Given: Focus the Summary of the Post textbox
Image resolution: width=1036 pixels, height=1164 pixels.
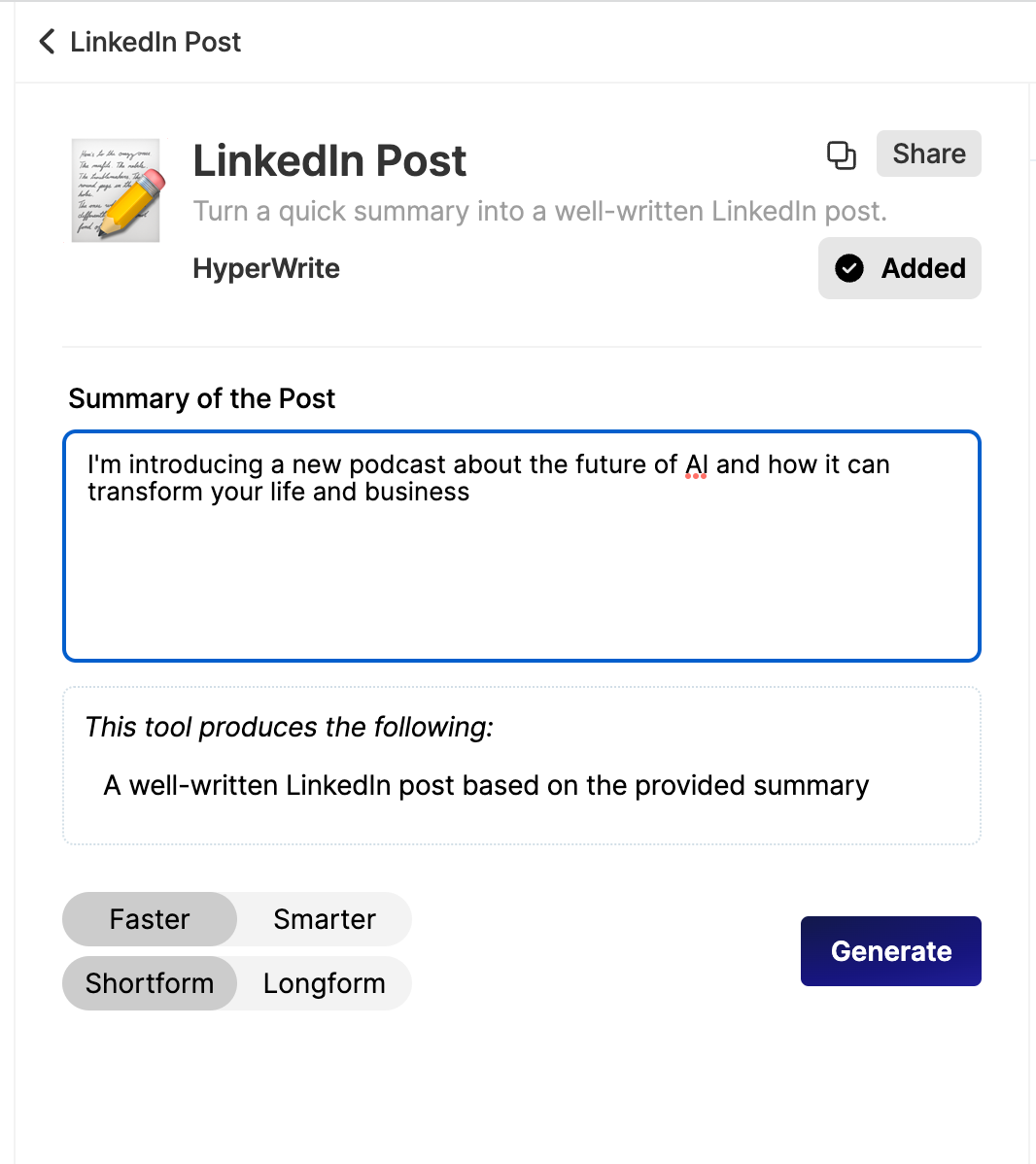Looking at the screenshot, I should (x=521, y=546).
